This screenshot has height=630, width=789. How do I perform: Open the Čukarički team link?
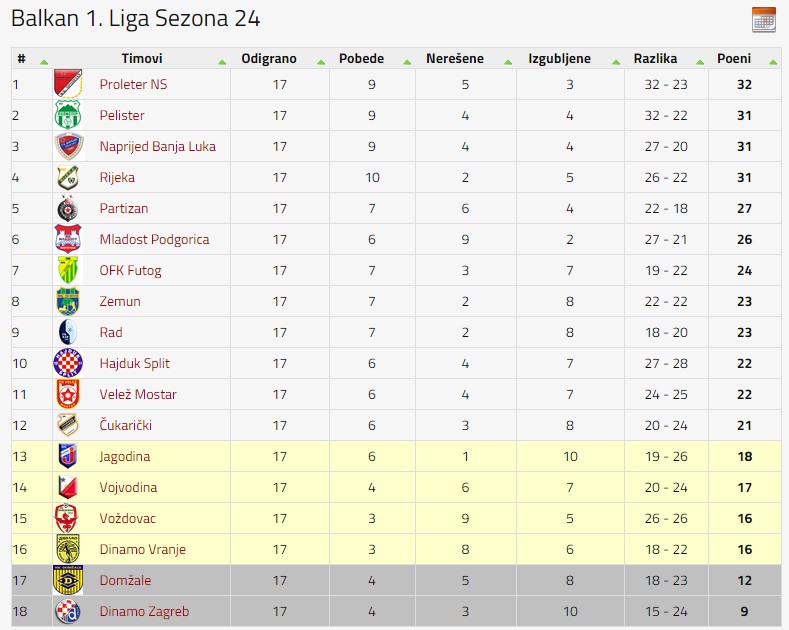[126, 425]
